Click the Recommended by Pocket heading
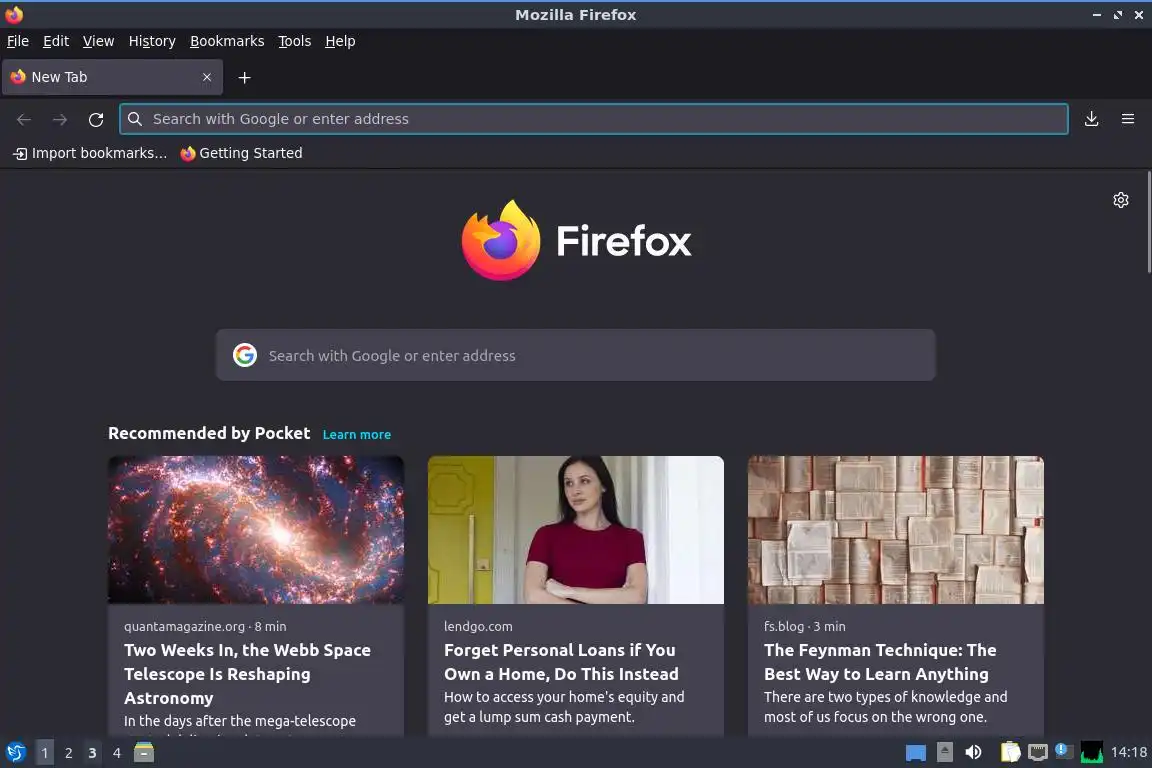 click(x=209, y=433)
